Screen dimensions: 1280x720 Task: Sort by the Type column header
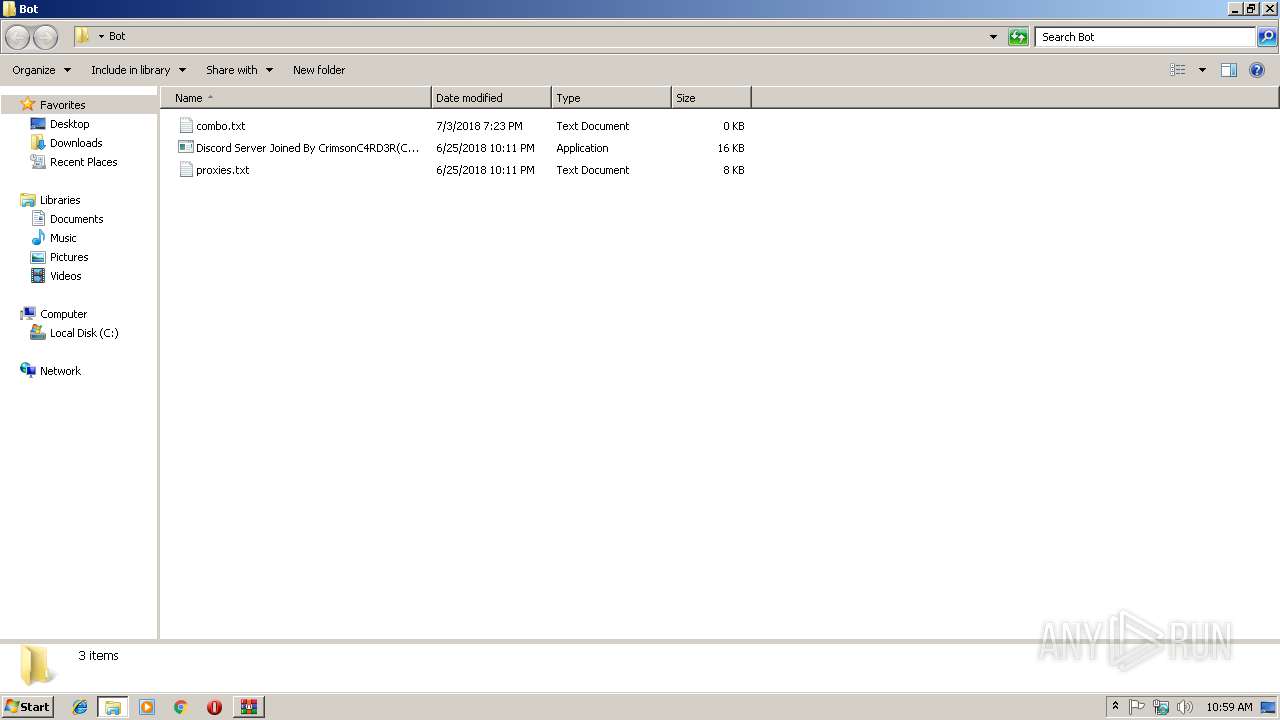[x=611, y=98]
